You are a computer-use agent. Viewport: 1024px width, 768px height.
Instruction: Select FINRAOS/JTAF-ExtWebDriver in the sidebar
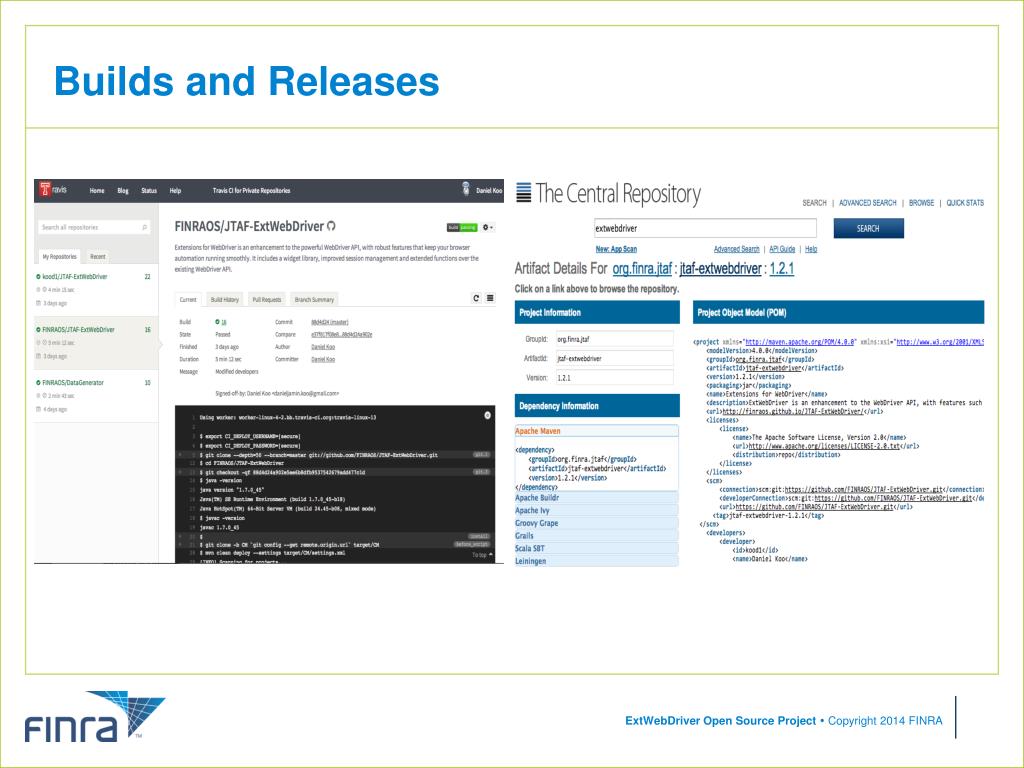click(78, 330)
